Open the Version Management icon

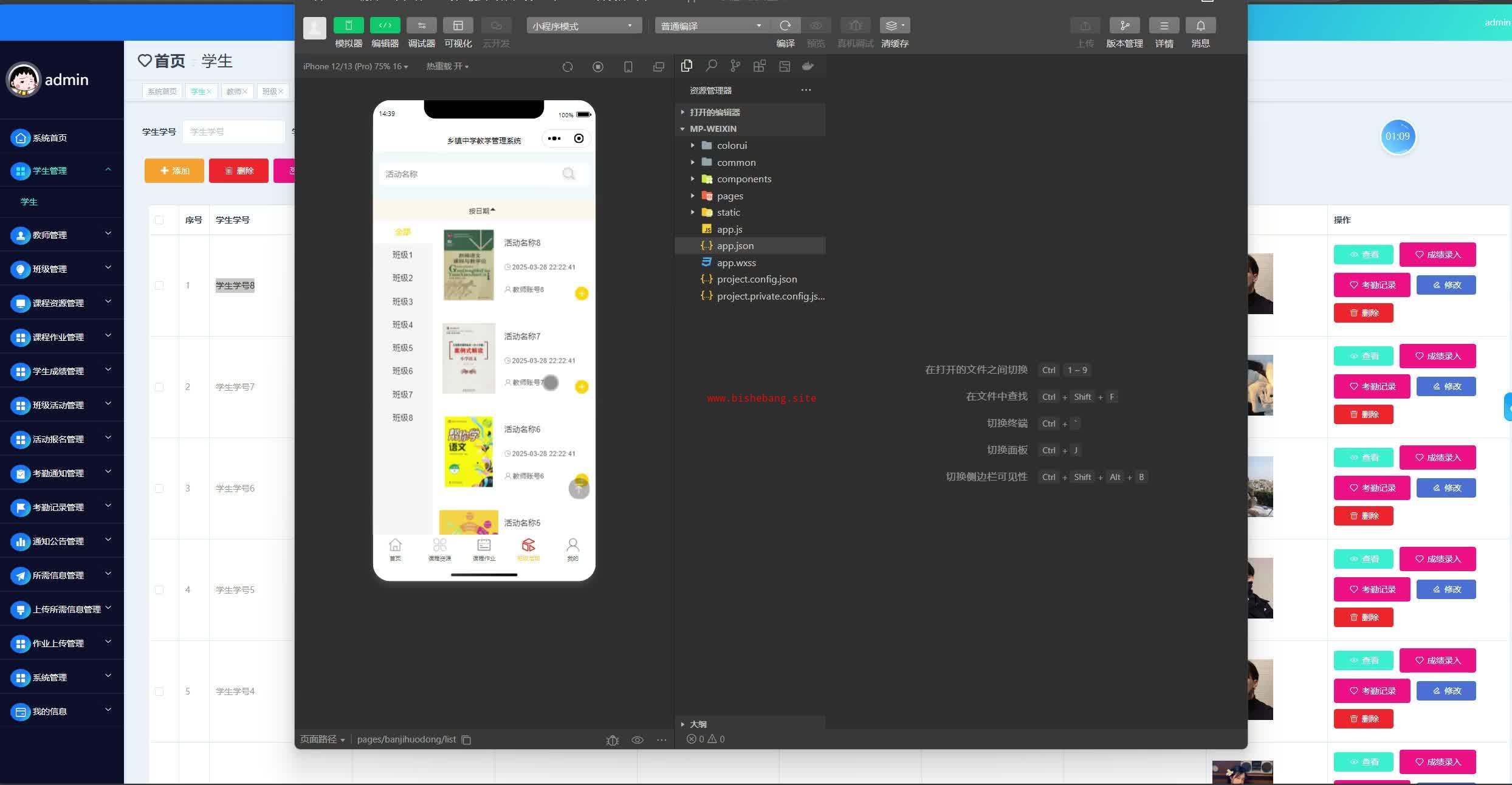click(1124, 26)
